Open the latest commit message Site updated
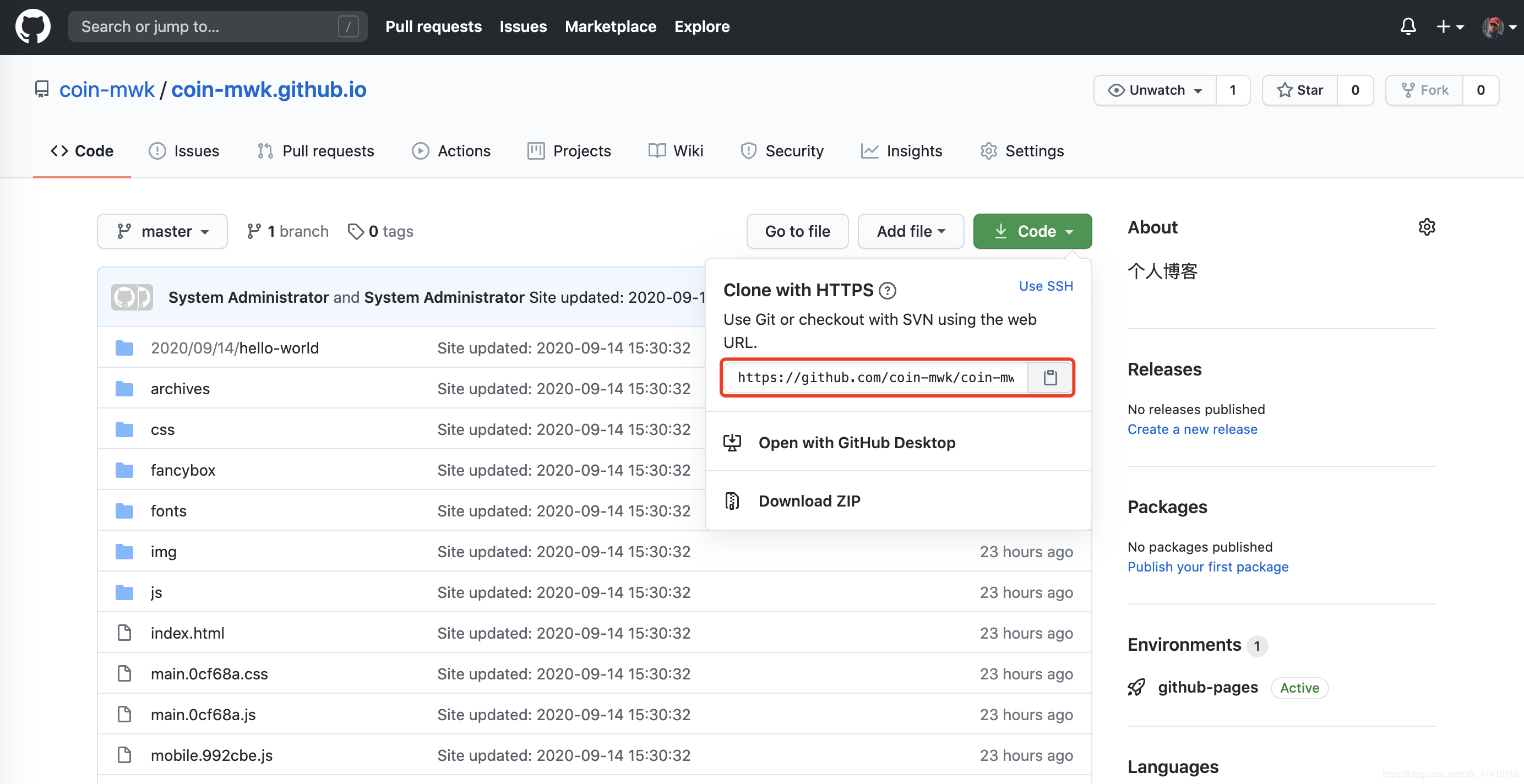 coord(617,297)
